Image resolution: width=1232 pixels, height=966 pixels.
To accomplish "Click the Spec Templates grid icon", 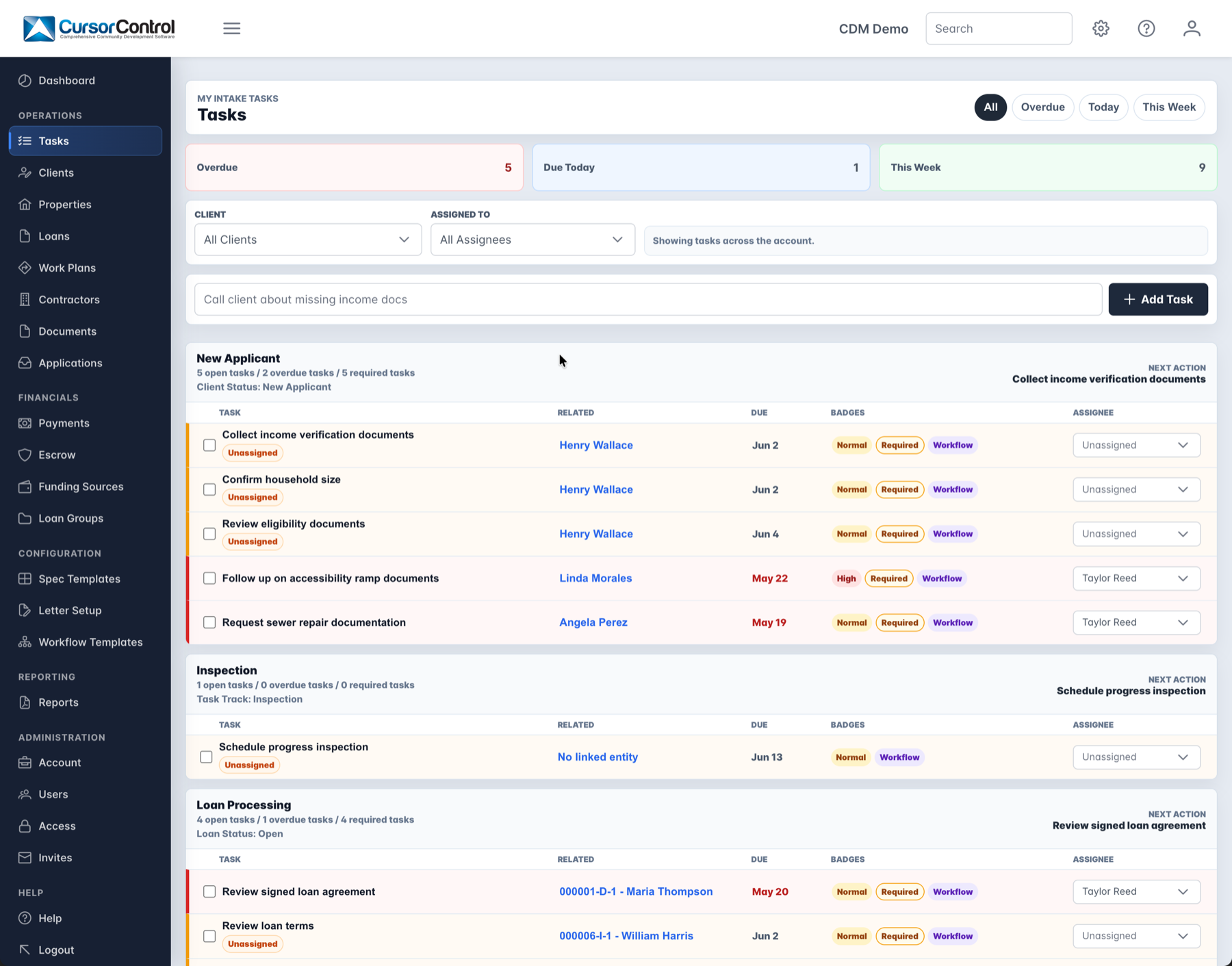I will [25, 579].
